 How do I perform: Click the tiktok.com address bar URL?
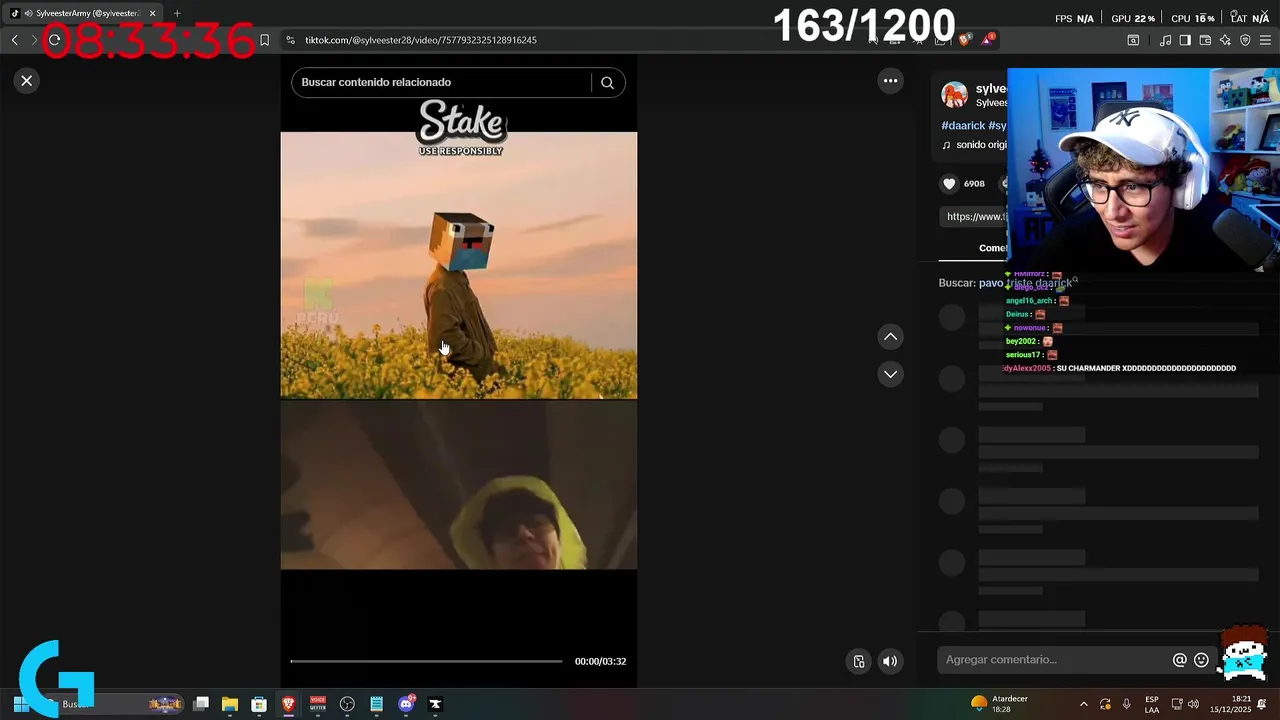tap(420, 40)
